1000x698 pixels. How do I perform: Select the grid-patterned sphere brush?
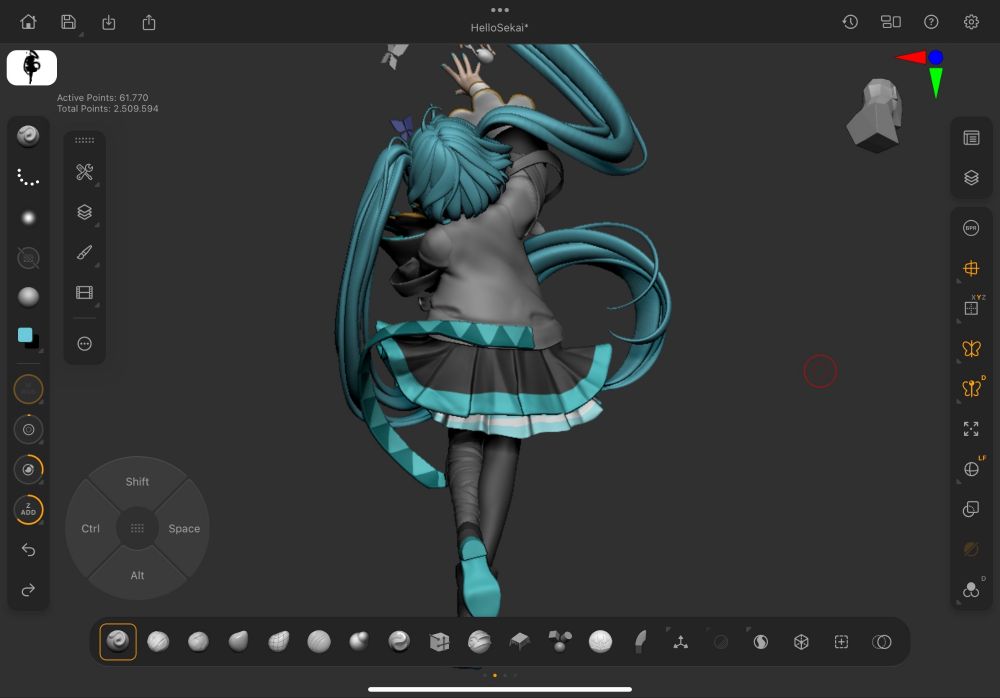[279, 641]
